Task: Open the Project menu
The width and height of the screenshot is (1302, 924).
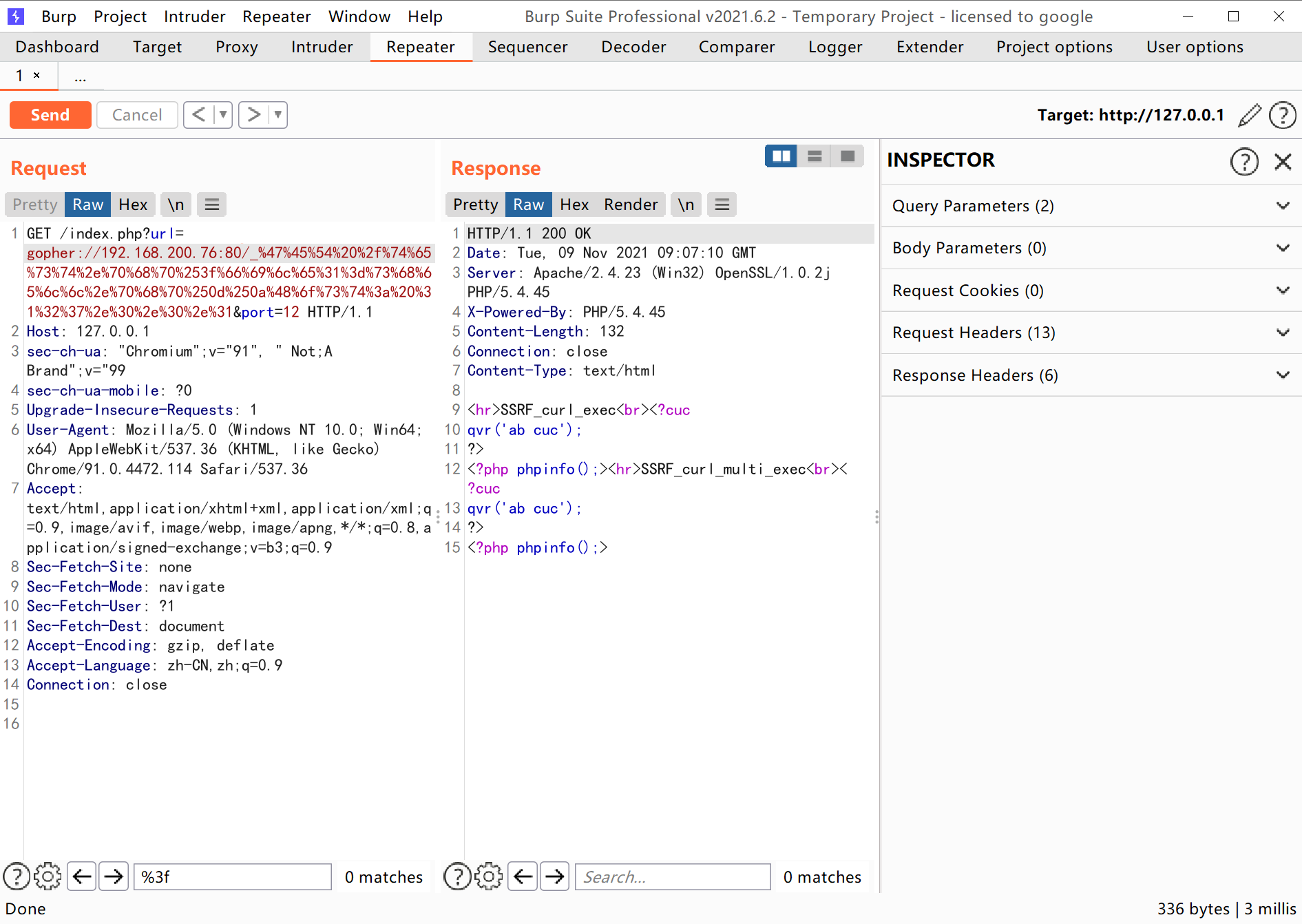Action: click(120, 17)
